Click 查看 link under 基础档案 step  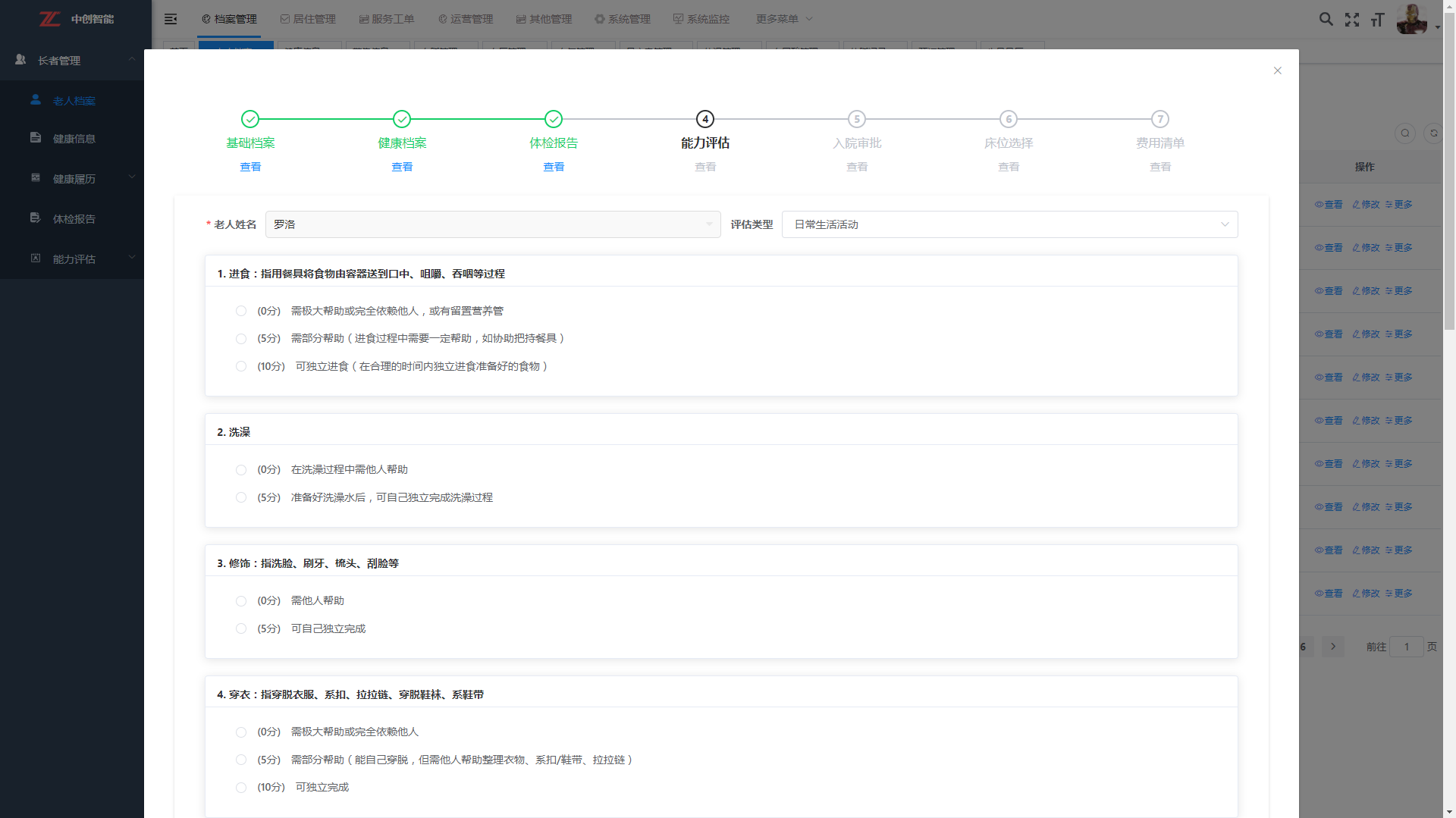(x=250, y=167)
